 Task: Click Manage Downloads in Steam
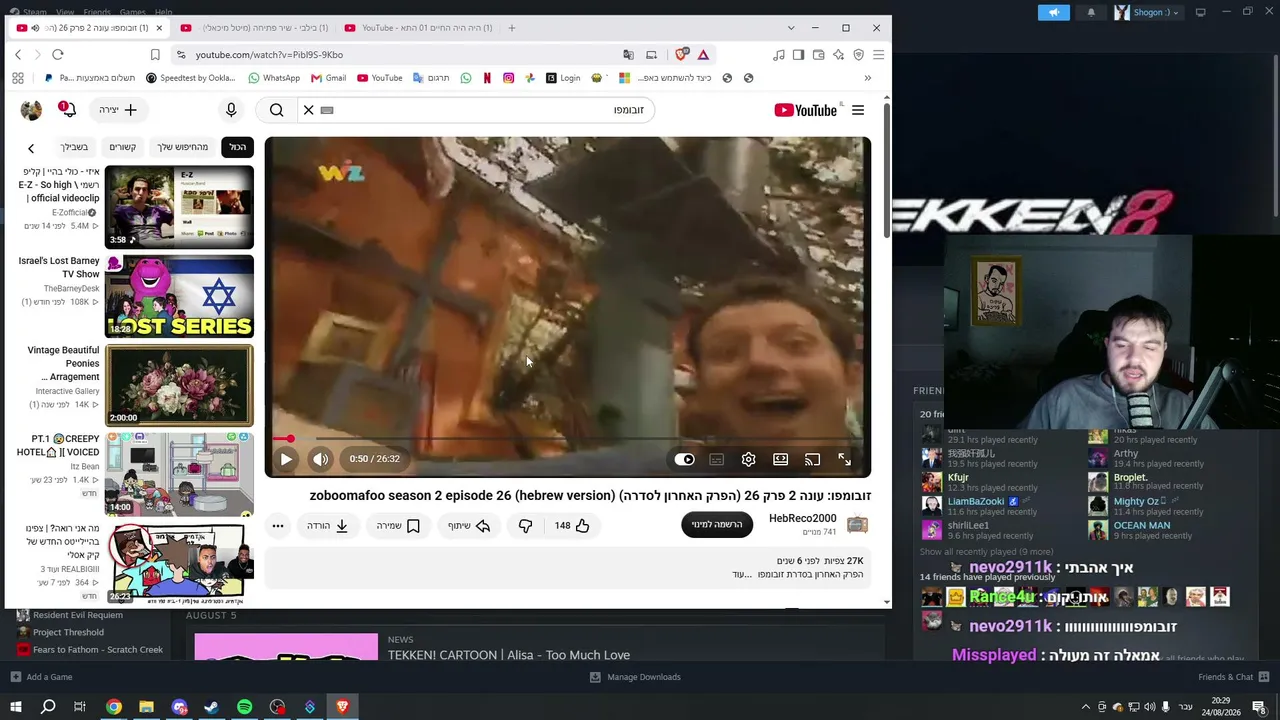(x=635, y=677)
